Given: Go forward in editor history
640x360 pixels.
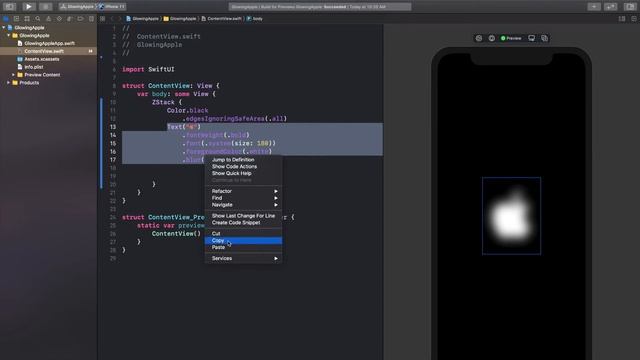Looking at the screenshot, I should coord(120,19).
